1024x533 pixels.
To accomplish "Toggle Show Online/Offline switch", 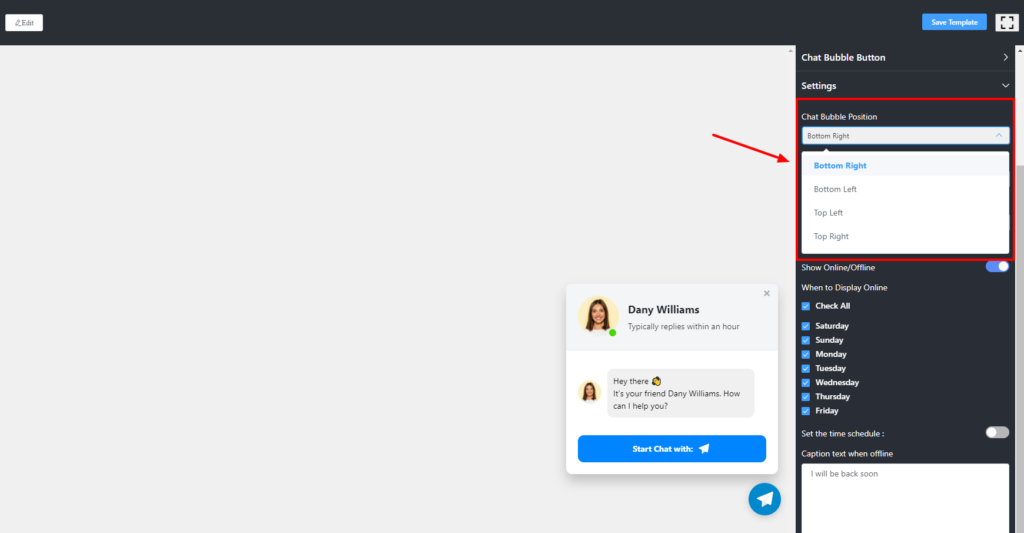I will 997,266.
